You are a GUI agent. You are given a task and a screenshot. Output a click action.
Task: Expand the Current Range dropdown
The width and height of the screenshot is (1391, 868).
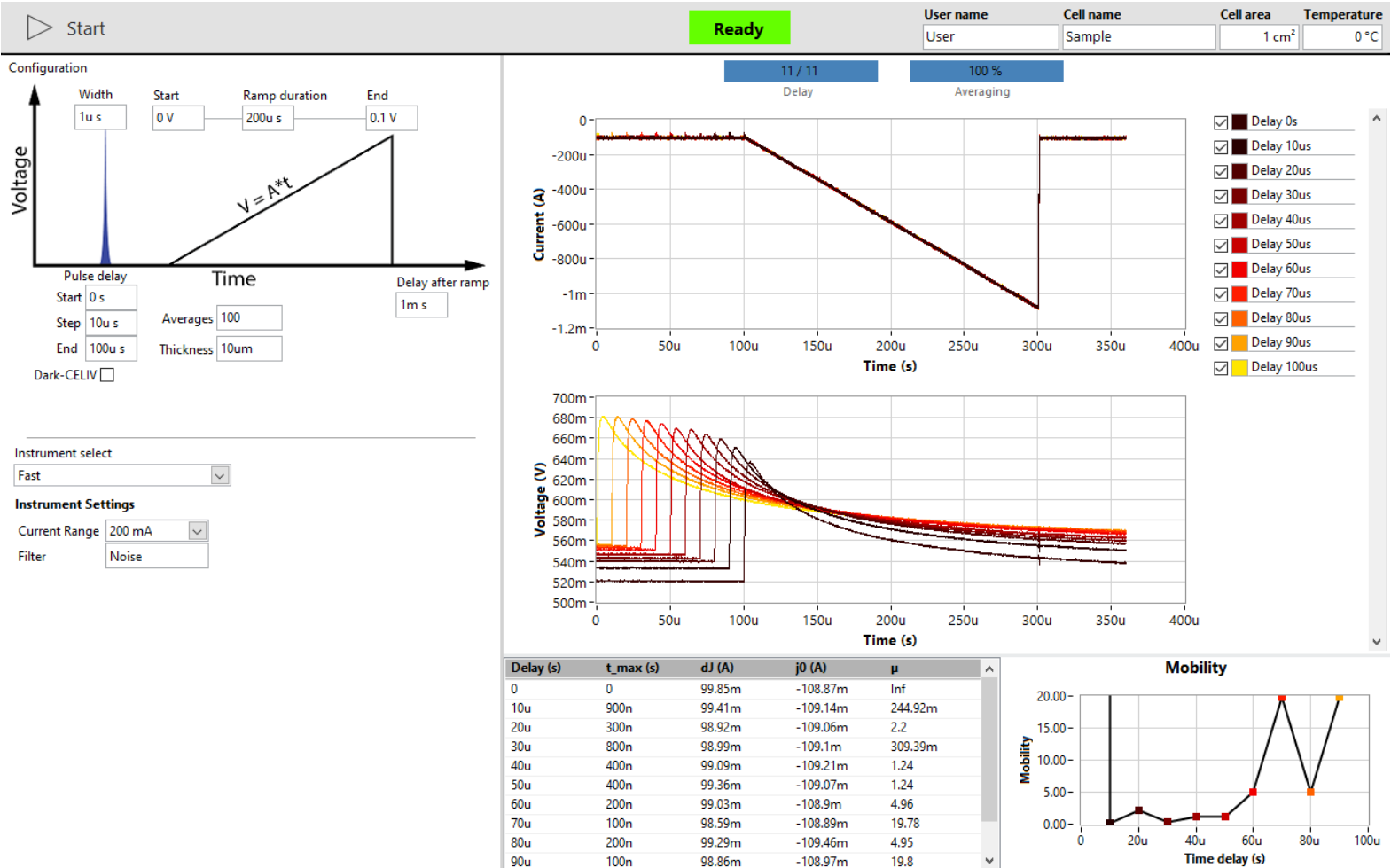(198, 531)
